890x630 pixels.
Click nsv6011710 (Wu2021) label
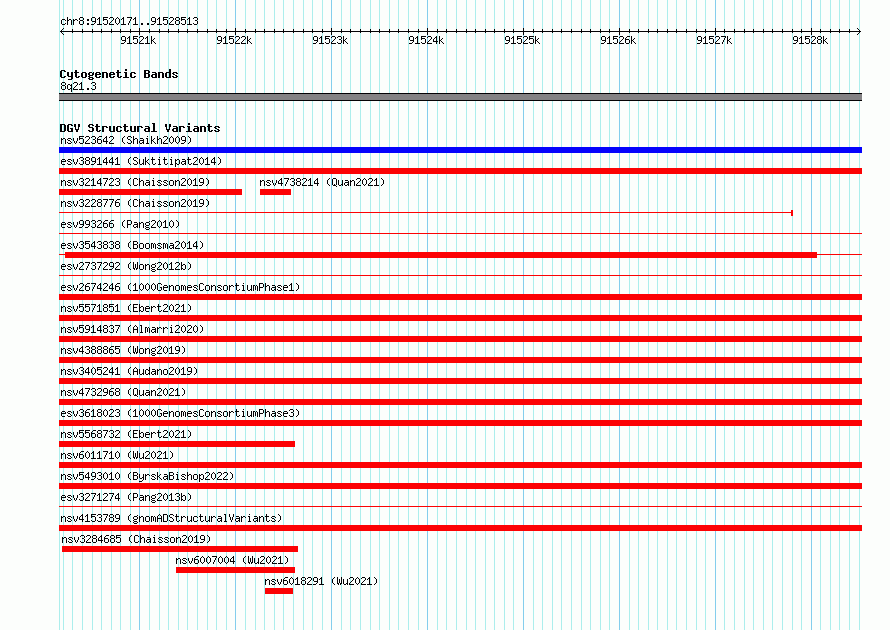117,455
